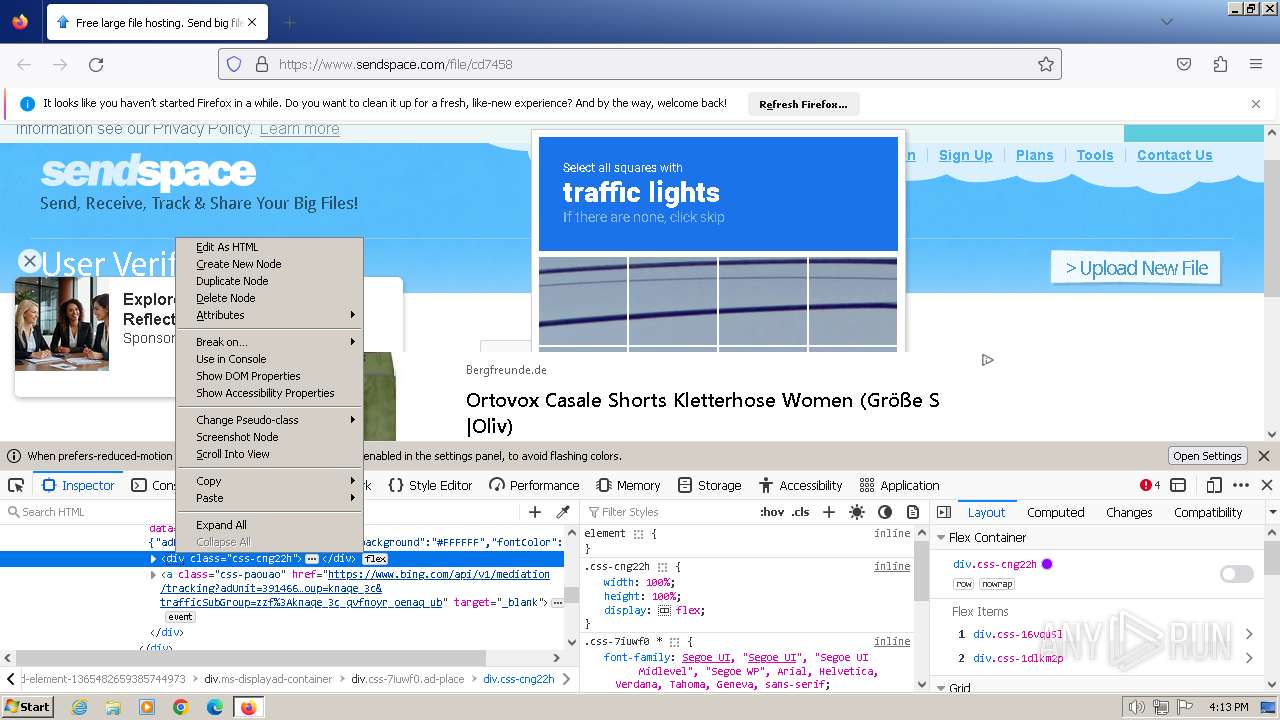Click the event badge in markup
This screenshot has width=1280, height=720.
(181, 617)
